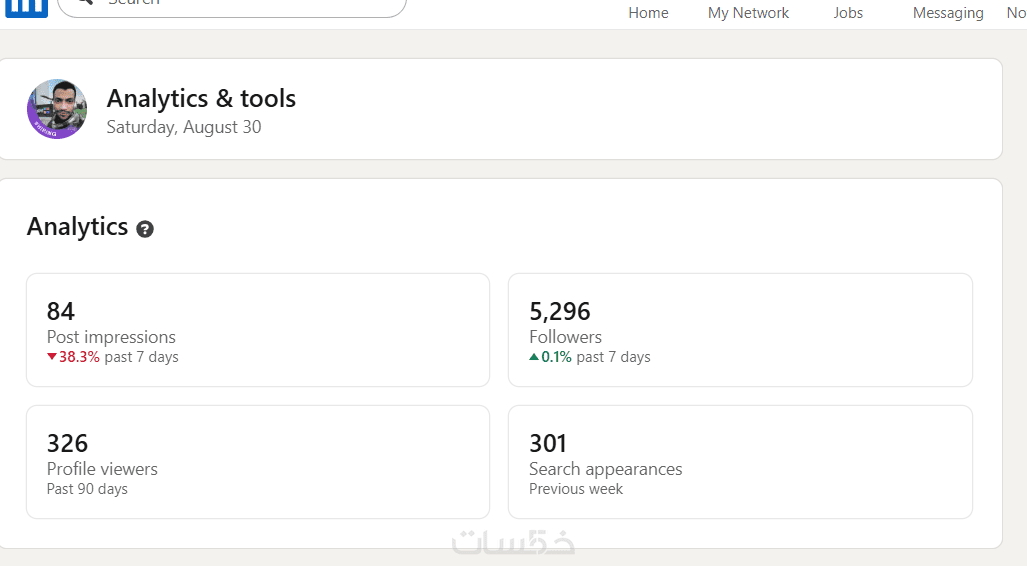Click the 38.3% post impressions change
Screen dimensions: 1027x566
click(79, 357)
